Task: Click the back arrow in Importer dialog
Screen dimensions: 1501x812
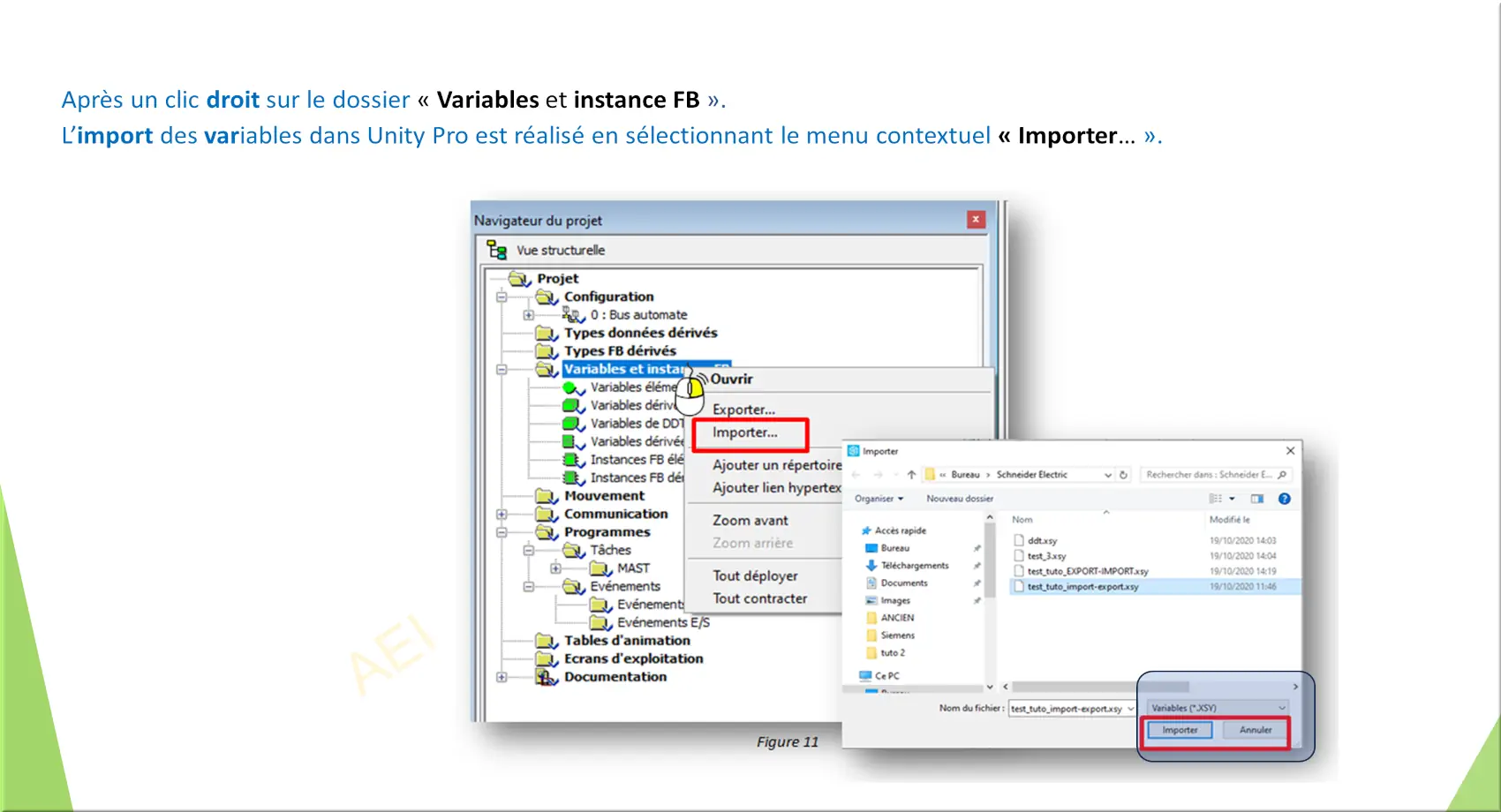Action: (x=856, y=475)
